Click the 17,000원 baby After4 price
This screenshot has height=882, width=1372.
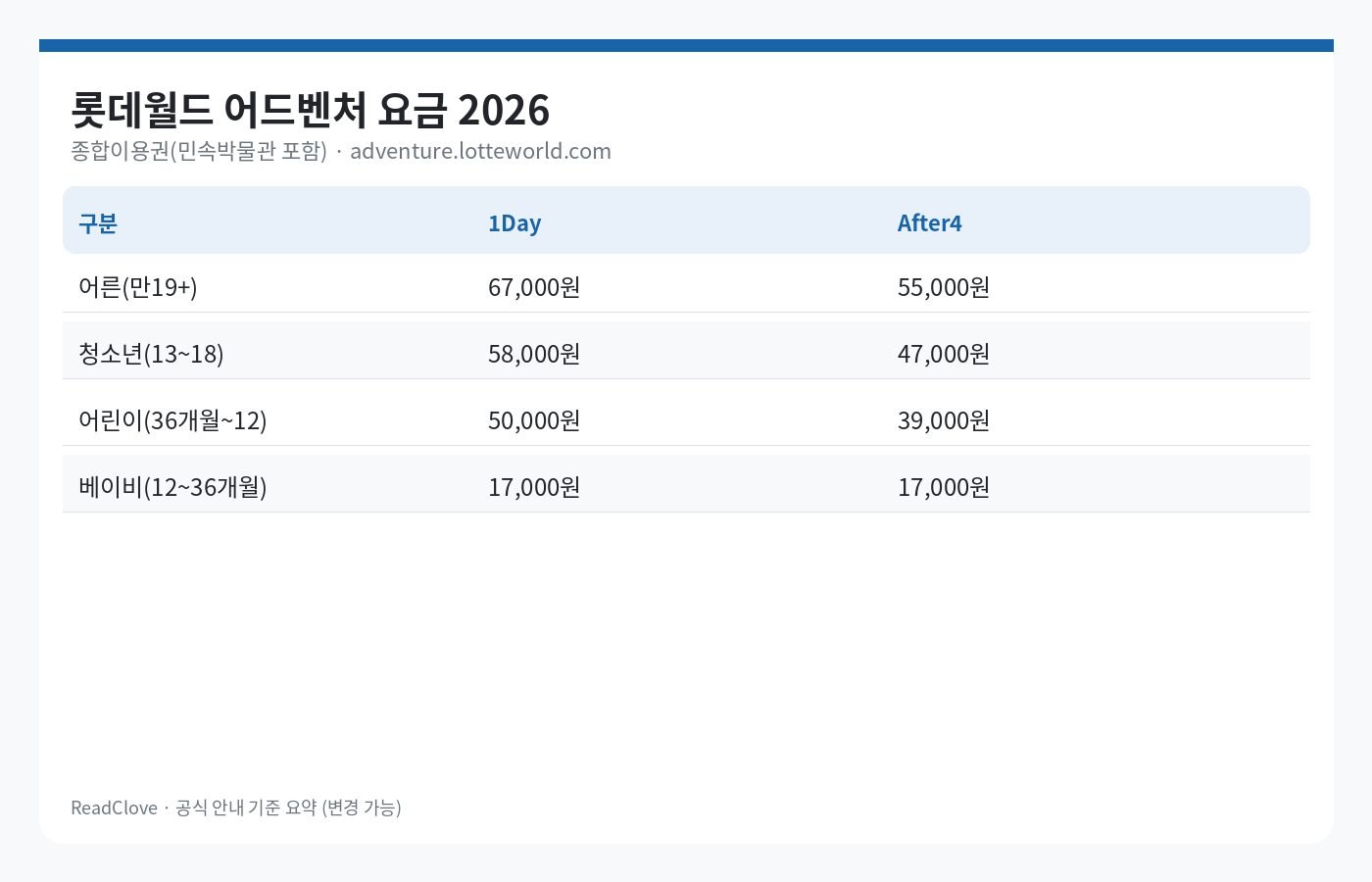(944, 487)
